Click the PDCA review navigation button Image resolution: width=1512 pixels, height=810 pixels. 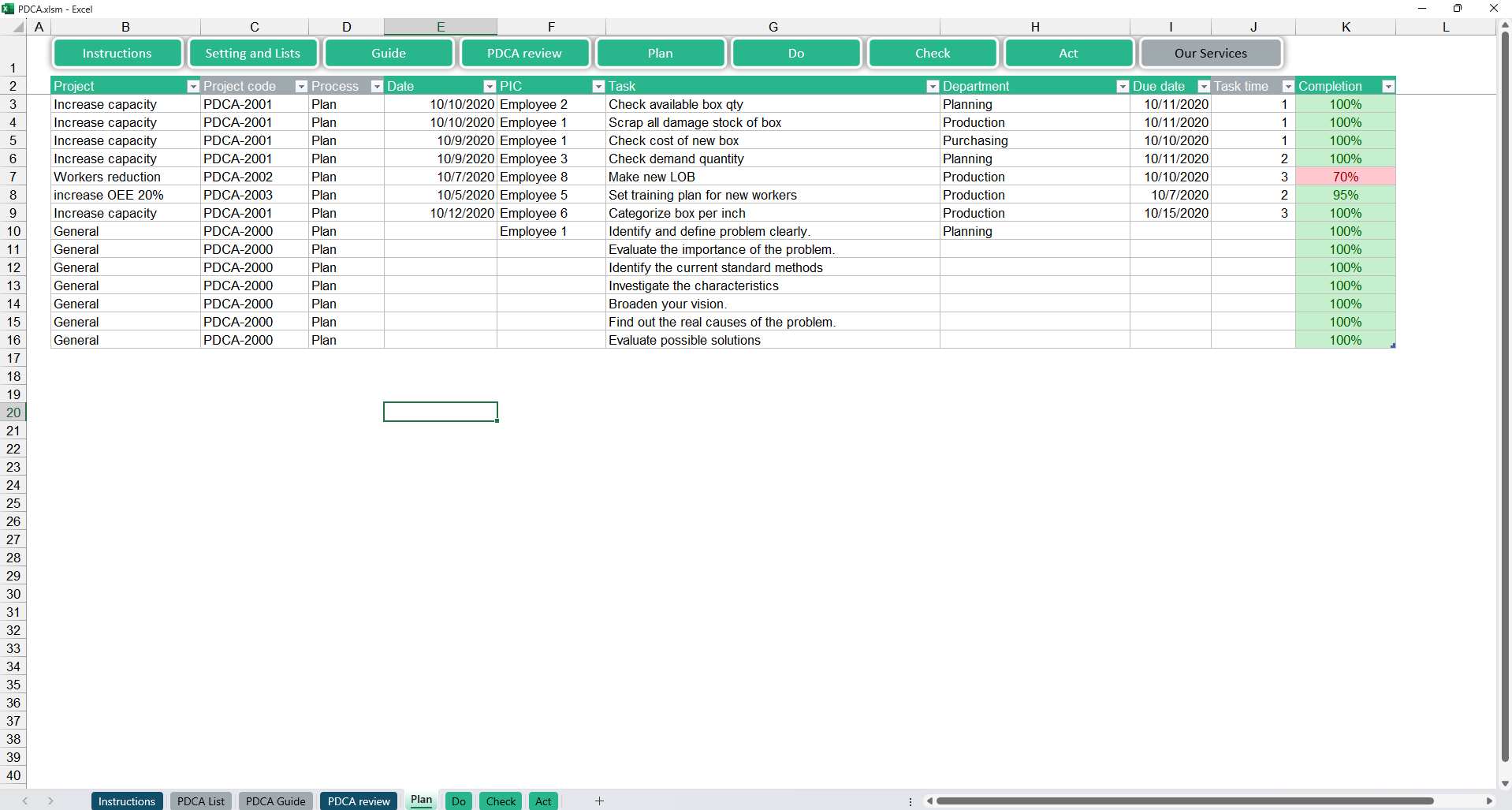tap(524, 53)
